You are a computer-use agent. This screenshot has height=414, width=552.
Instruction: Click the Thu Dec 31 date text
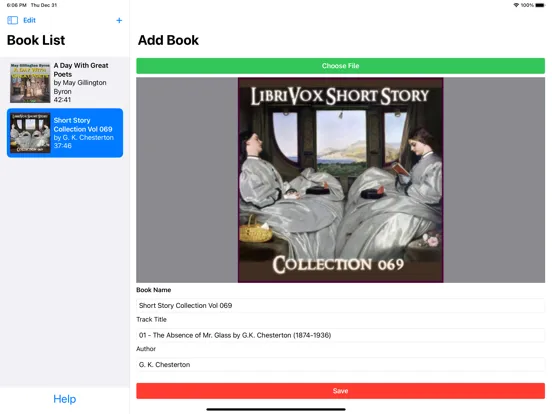point(44,5)
